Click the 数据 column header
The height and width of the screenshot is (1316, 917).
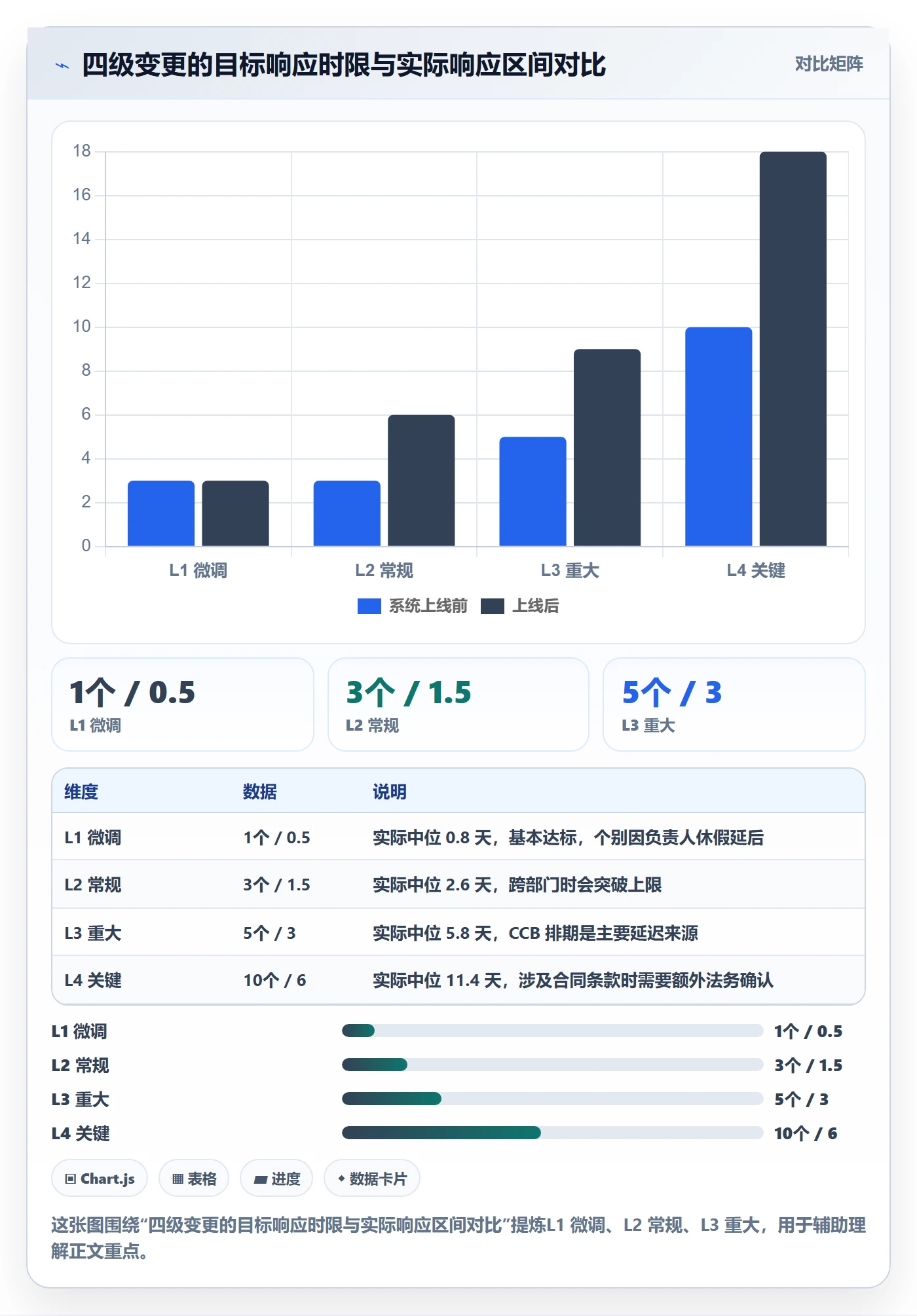pos(260,792)
